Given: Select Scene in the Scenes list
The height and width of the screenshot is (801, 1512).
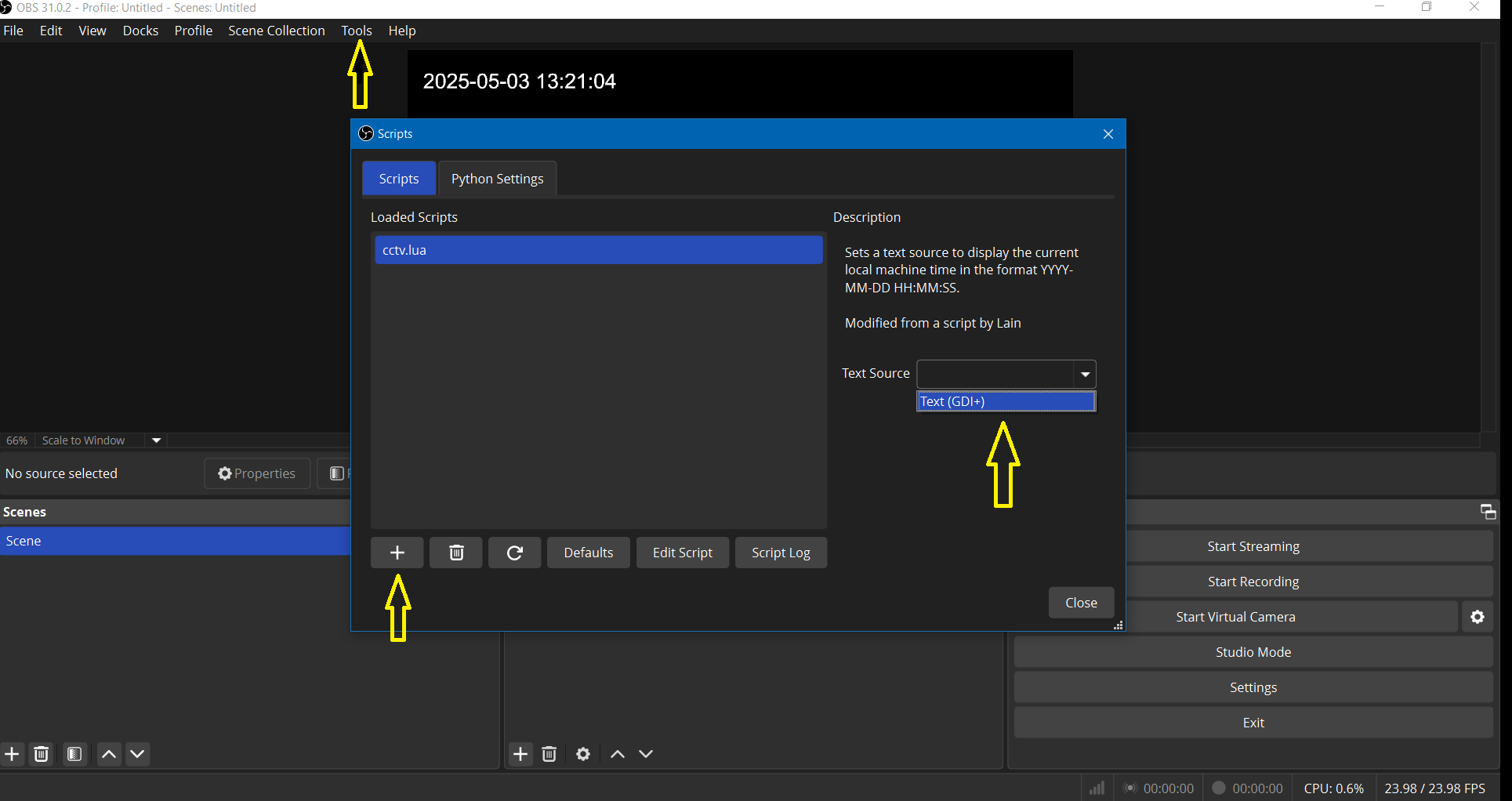Looking at the screenshot, I should [x=175, y=541].
